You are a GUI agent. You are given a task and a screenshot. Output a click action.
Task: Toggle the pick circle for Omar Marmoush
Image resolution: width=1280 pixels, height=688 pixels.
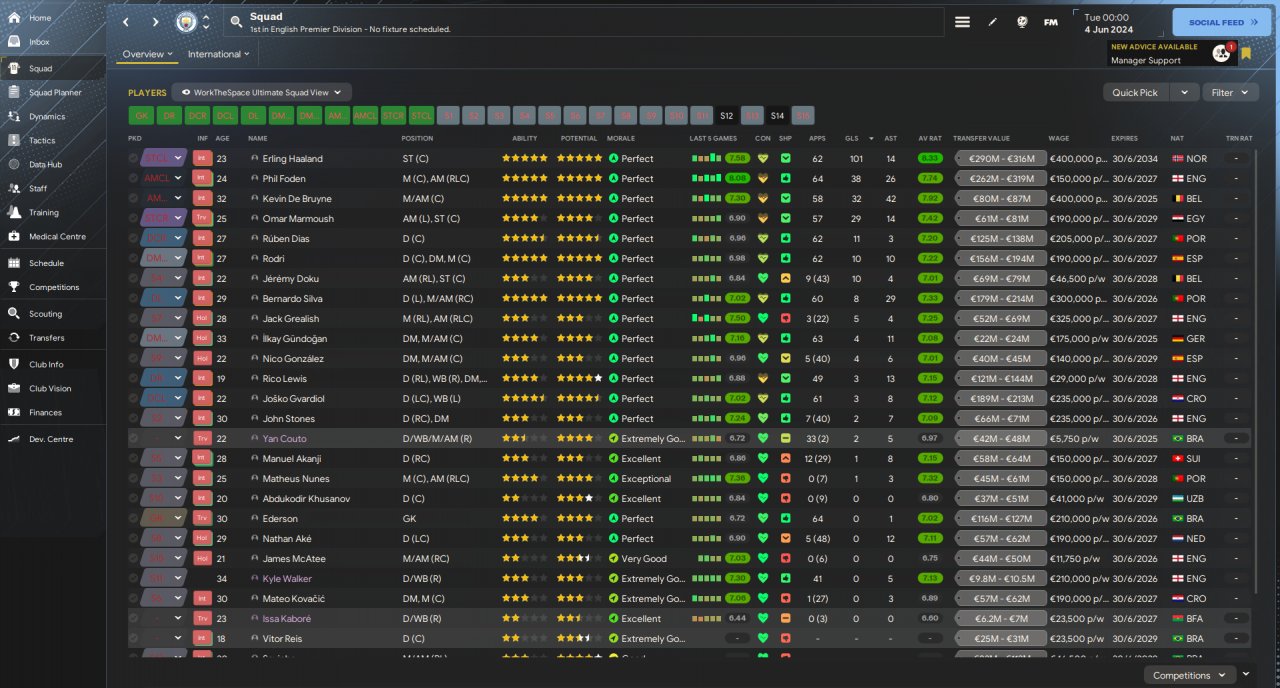point(134,218)
